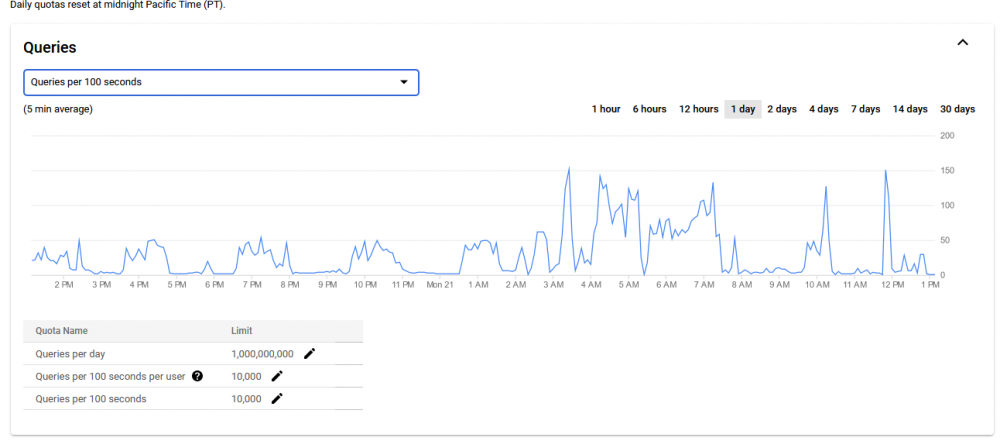This screenshot has width=1000, height=448.
Task: Click the dropdown arrow in metric selector
Action: click(x=404, y=82)
